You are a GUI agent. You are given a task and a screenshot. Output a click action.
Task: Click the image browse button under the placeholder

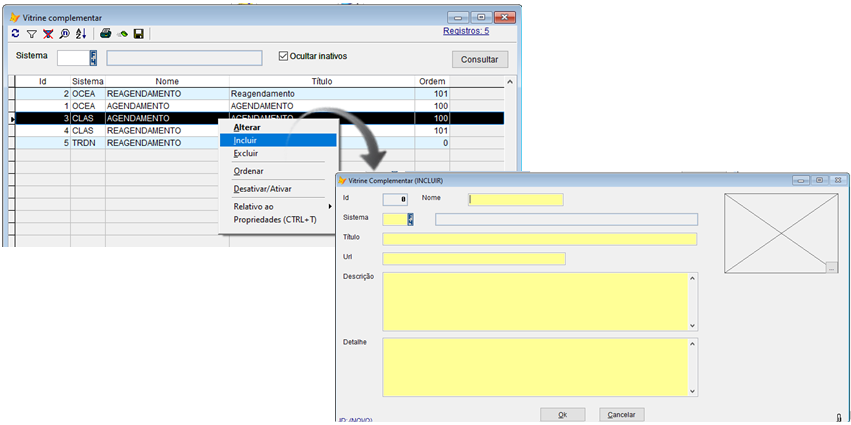click(831, 267)
